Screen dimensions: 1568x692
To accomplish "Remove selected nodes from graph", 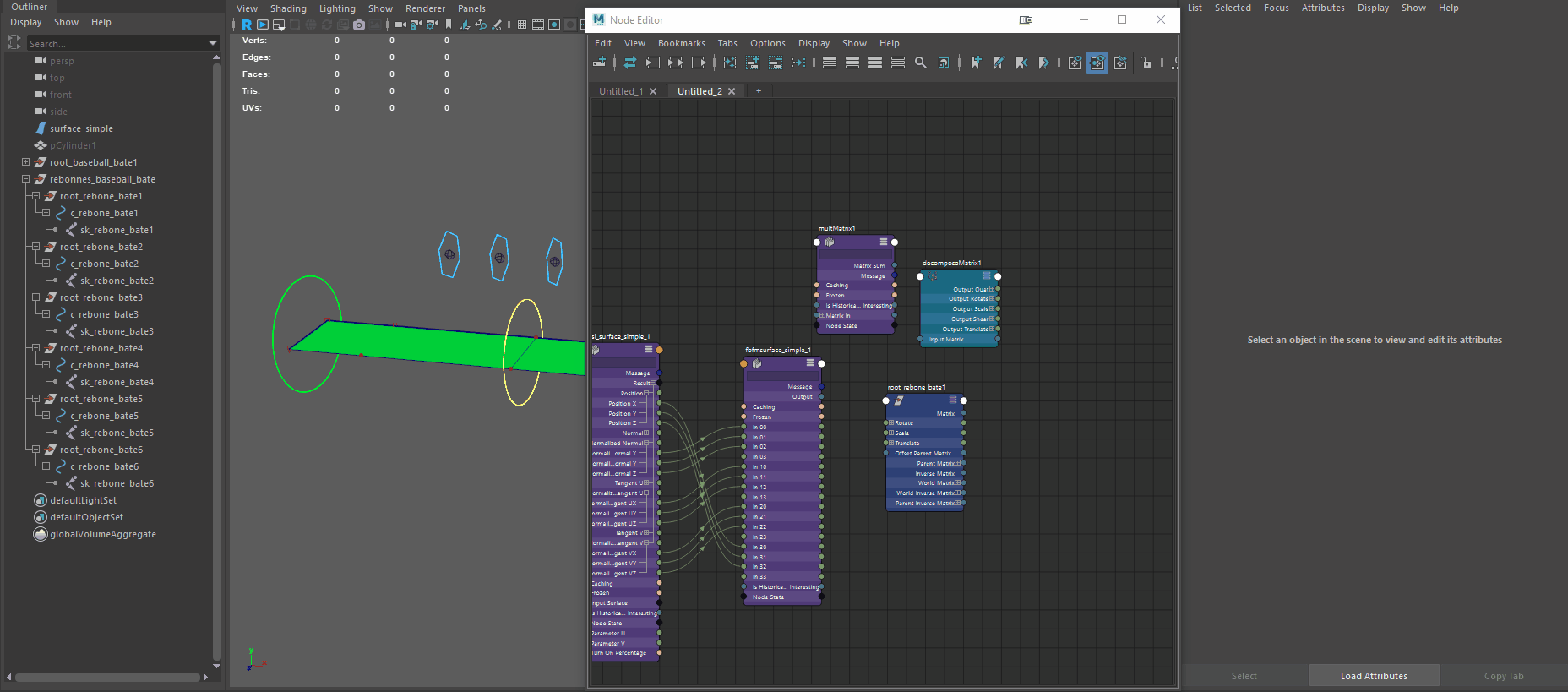I will [x=776, y=63].
